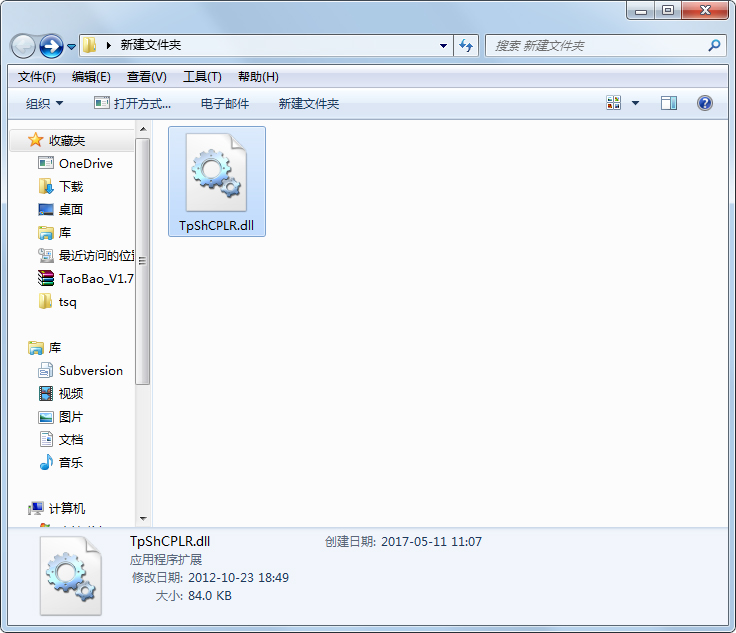Click the window maximize button
The image size is (736, 633).
coord(668,10)
